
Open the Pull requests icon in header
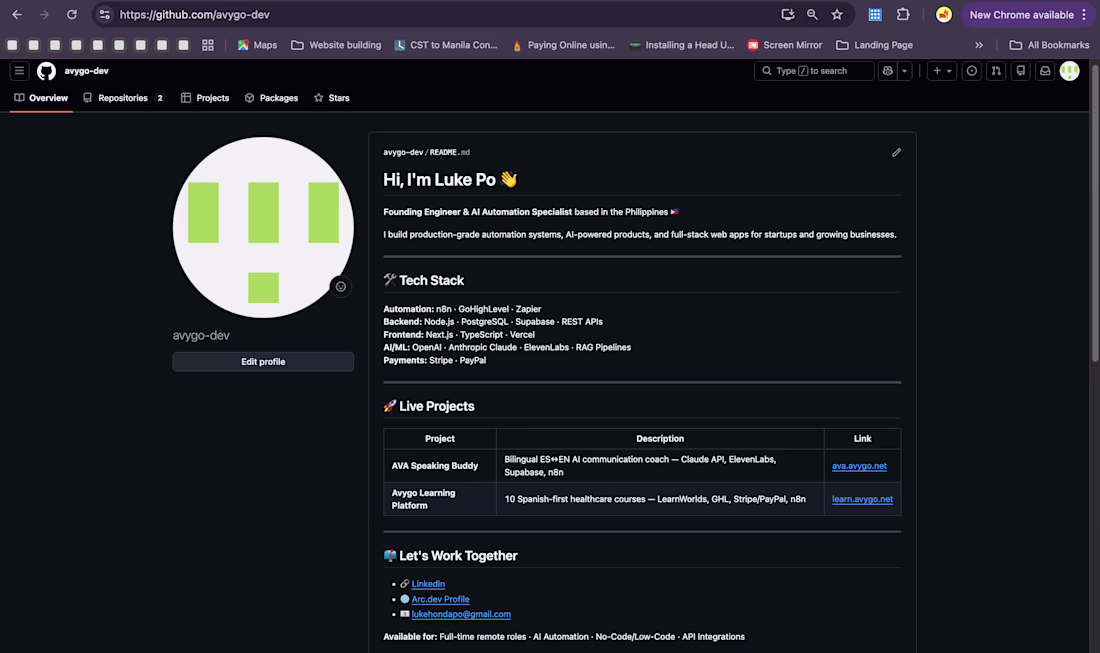tap(996, 71)
